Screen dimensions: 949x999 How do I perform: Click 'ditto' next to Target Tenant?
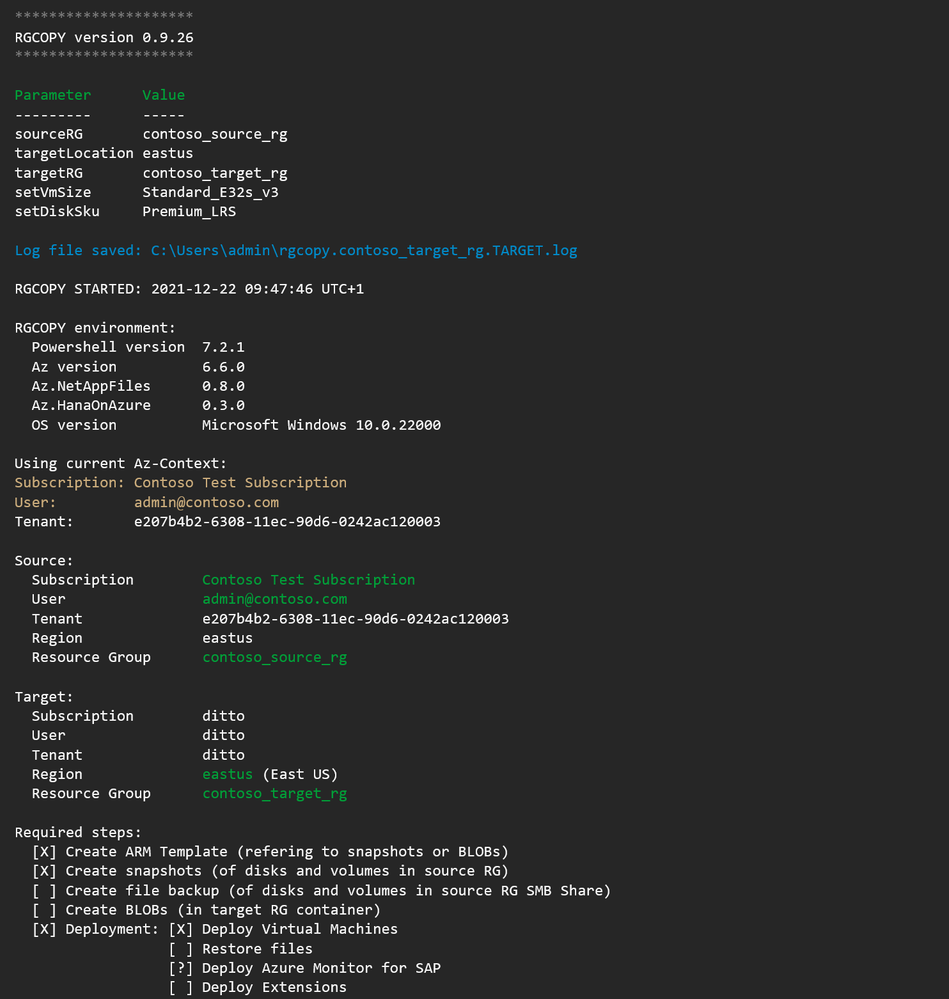[223, 755]
